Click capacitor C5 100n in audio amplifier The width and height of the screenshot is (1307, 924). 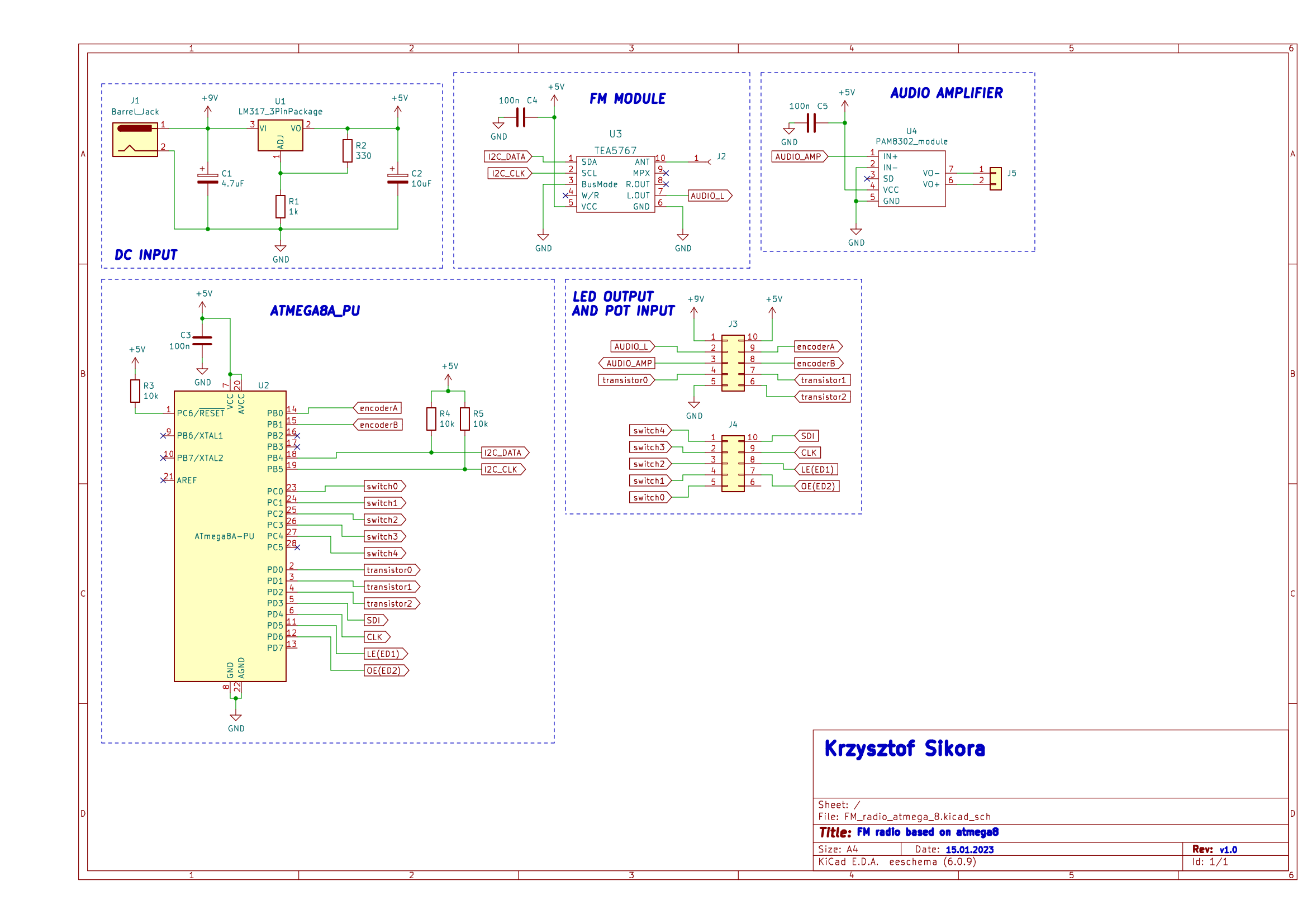(x=811, y=123)
